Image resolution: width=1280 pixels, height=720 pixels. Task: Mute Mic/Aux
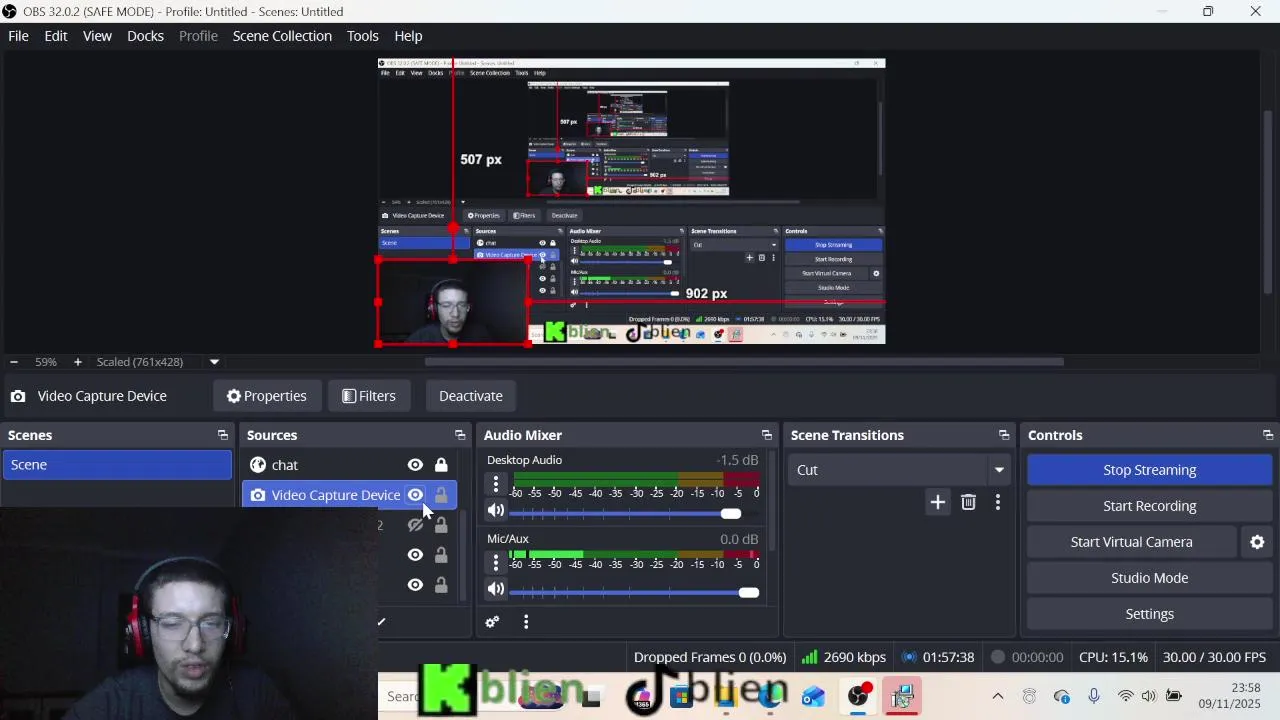(x=496, y=590)
